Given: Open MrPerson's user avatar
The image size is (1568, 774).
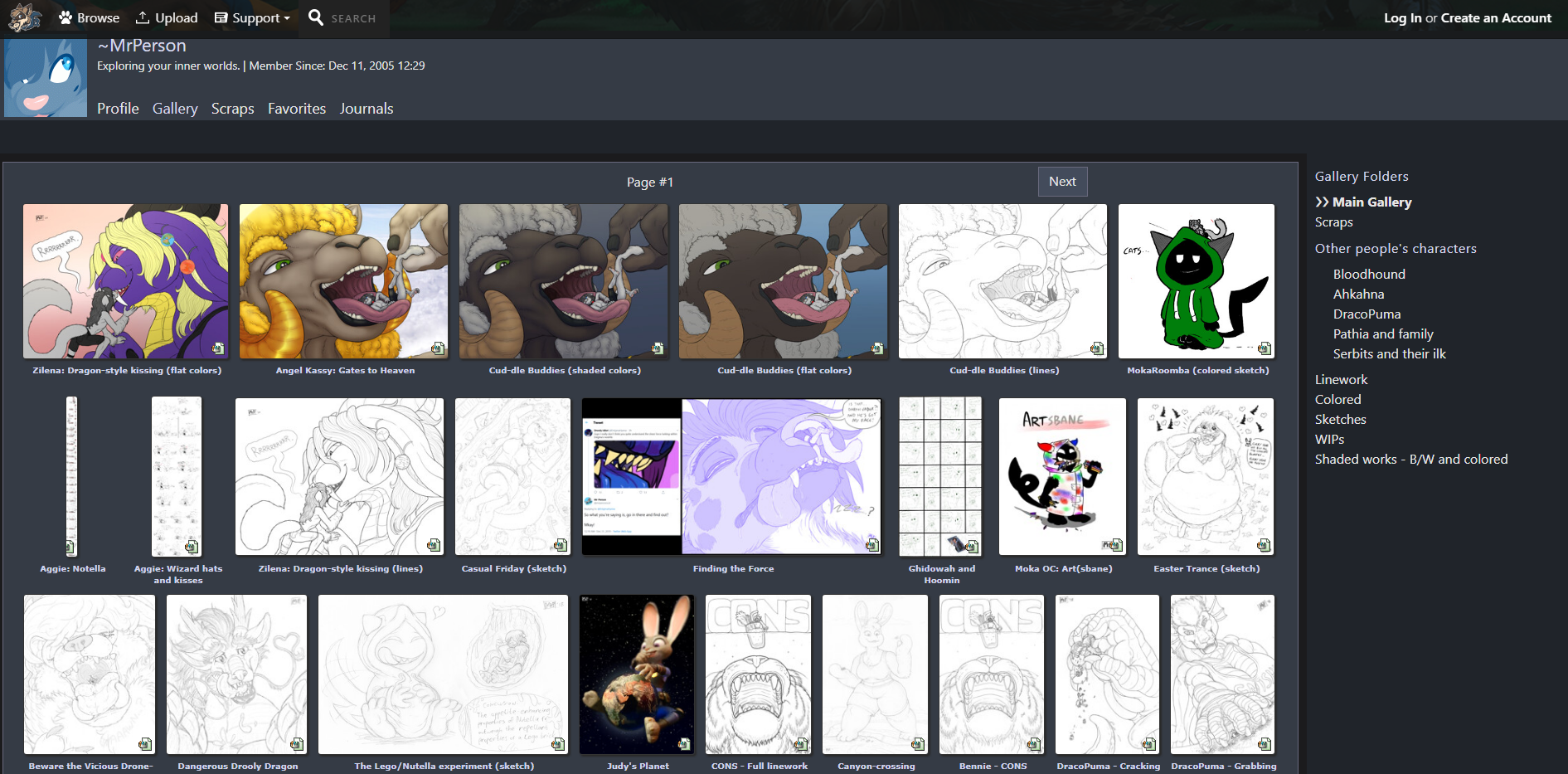Looking at the screenshot, I should coord(46,78).
